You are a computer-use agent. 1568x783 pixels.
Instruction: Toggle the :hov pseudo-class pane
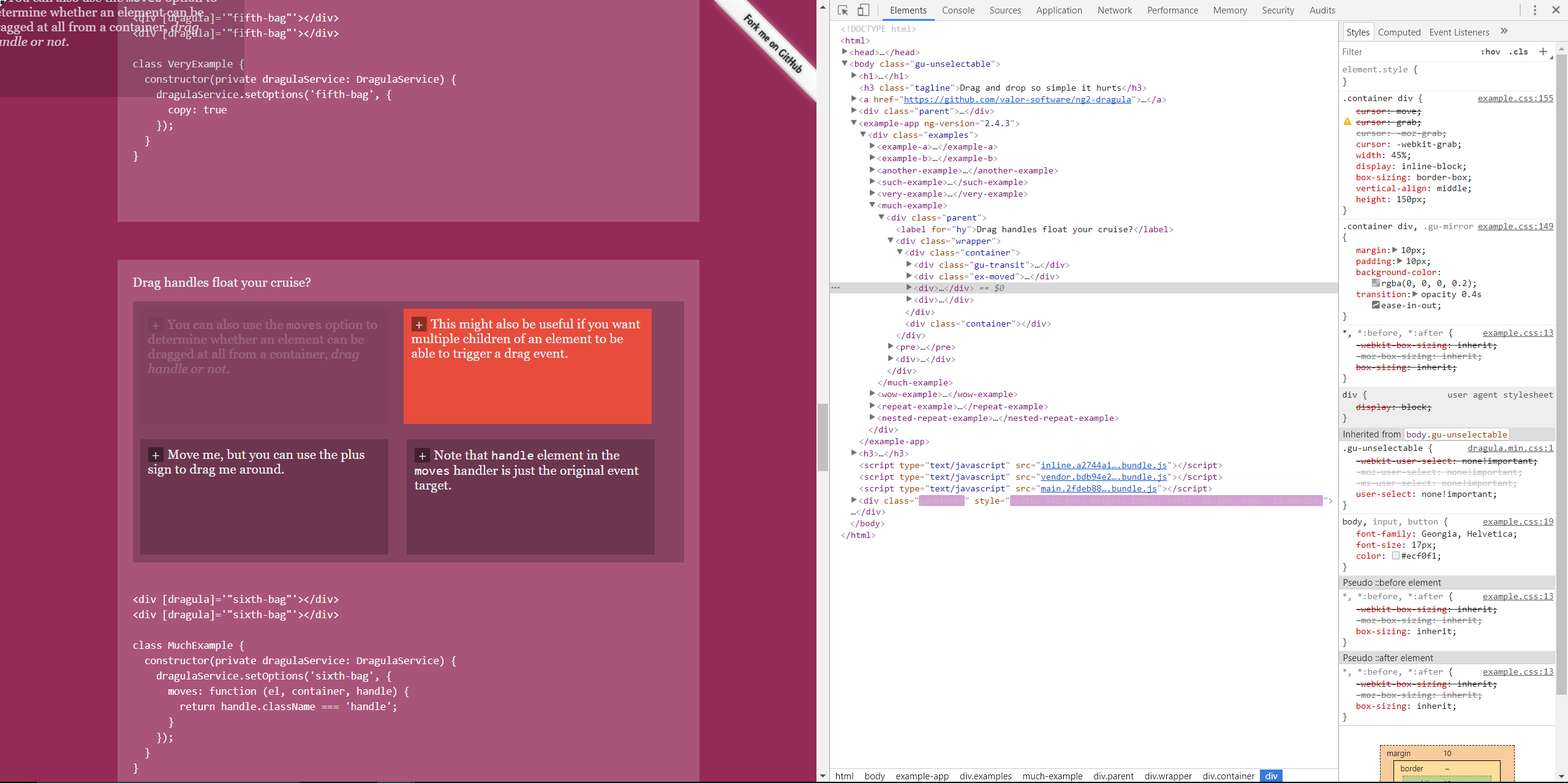click(1491, 51)
